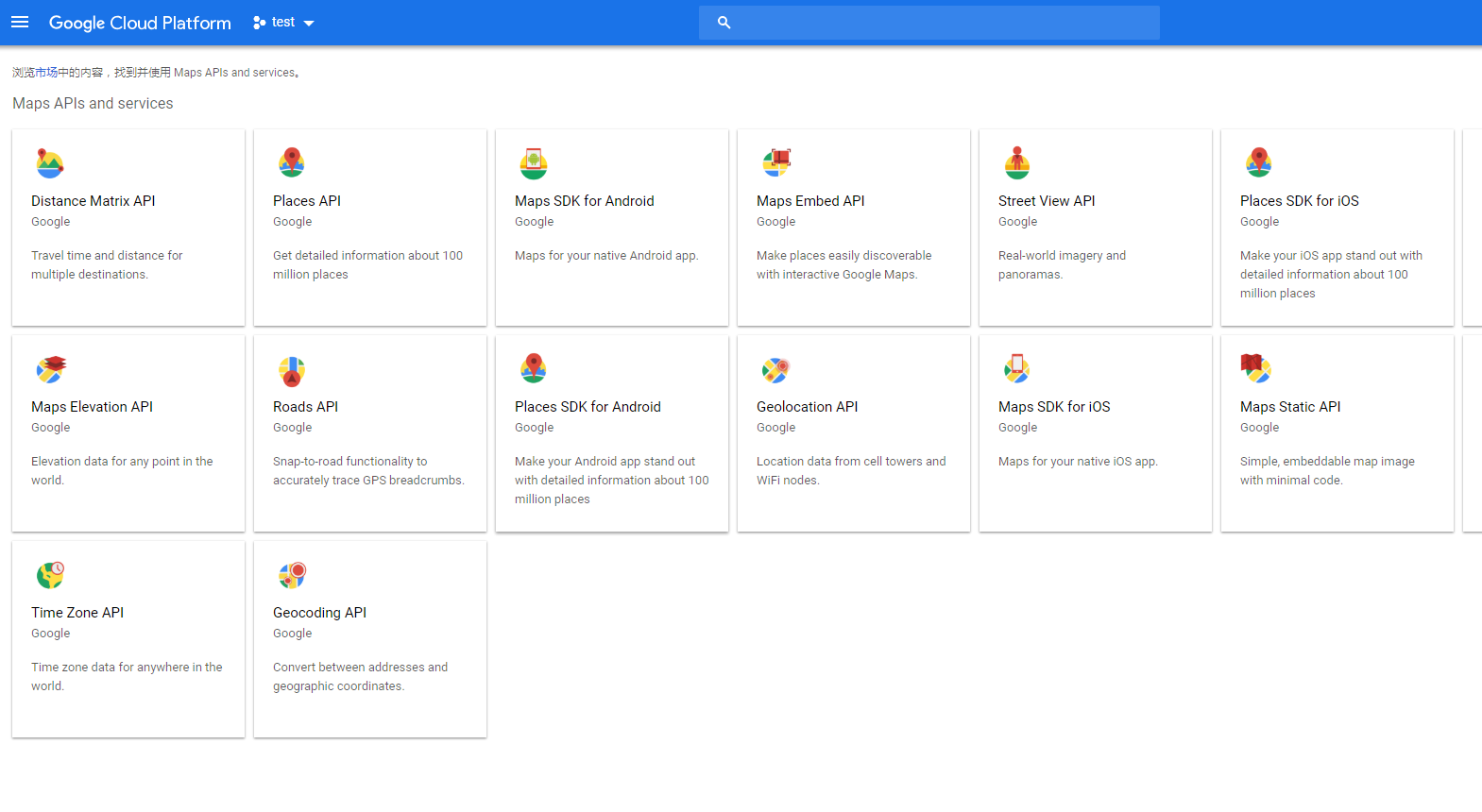
Task: Click 'Google' under Street View API
Action: coord(1018,222)
